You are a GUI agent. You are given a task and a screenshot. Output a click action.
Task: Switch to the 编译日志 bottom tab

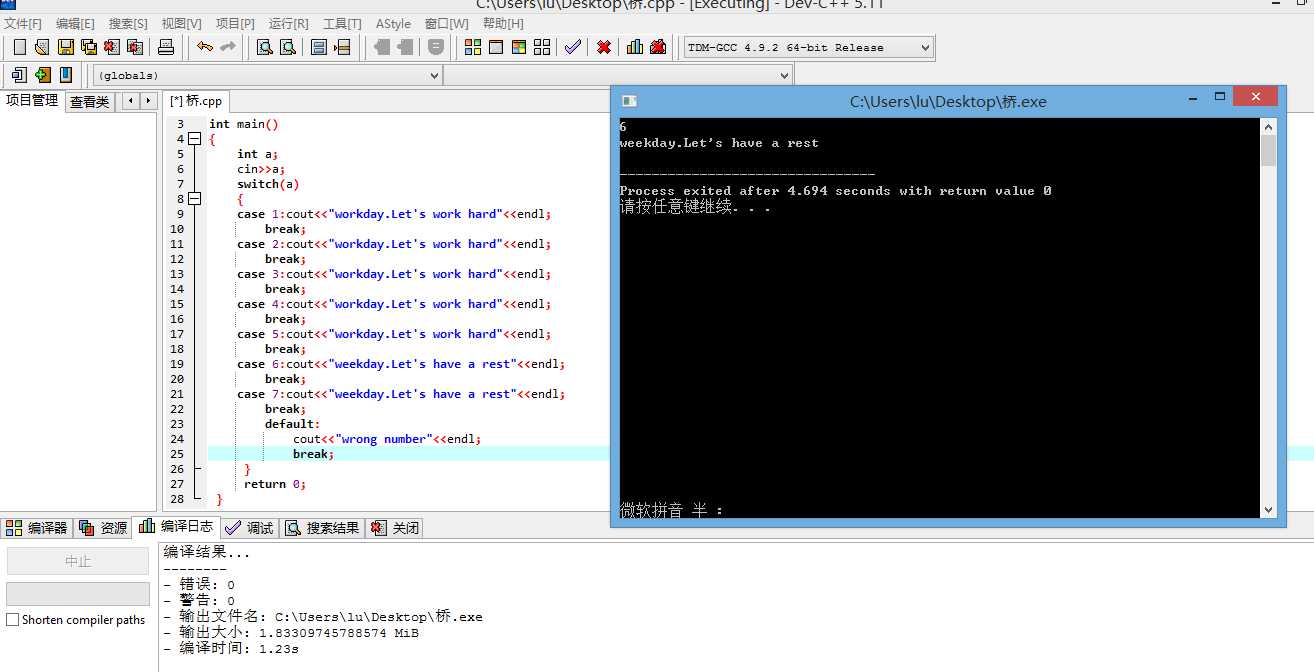tap(177, 526)
